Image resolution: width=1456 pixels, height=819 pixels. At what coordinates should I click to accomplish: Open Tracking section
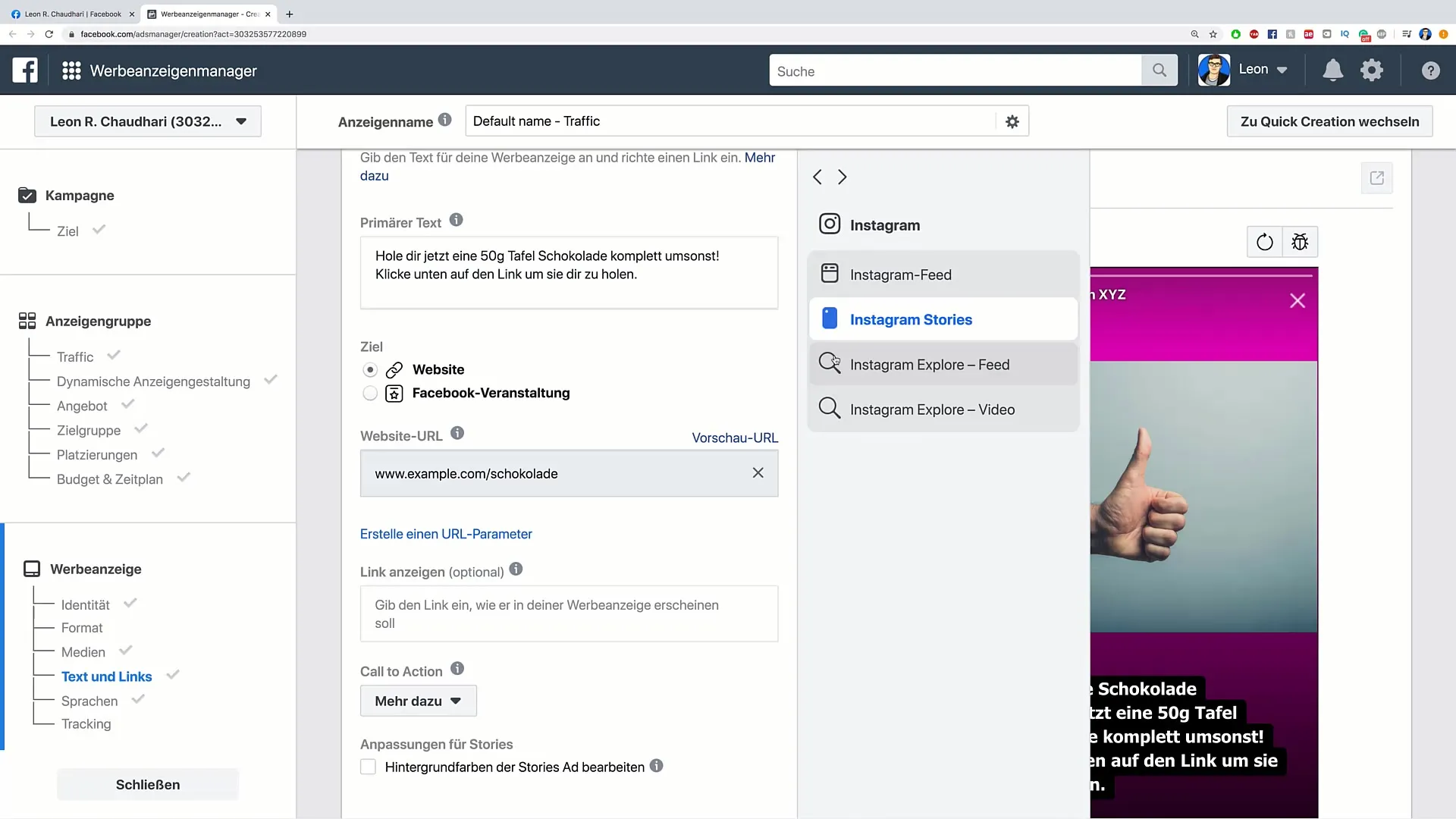coord(86,724)
